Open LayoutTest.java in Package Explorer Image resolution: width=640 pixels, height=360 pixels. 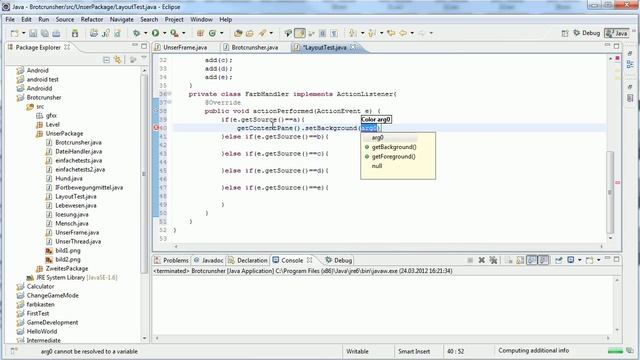click(76, 196)
